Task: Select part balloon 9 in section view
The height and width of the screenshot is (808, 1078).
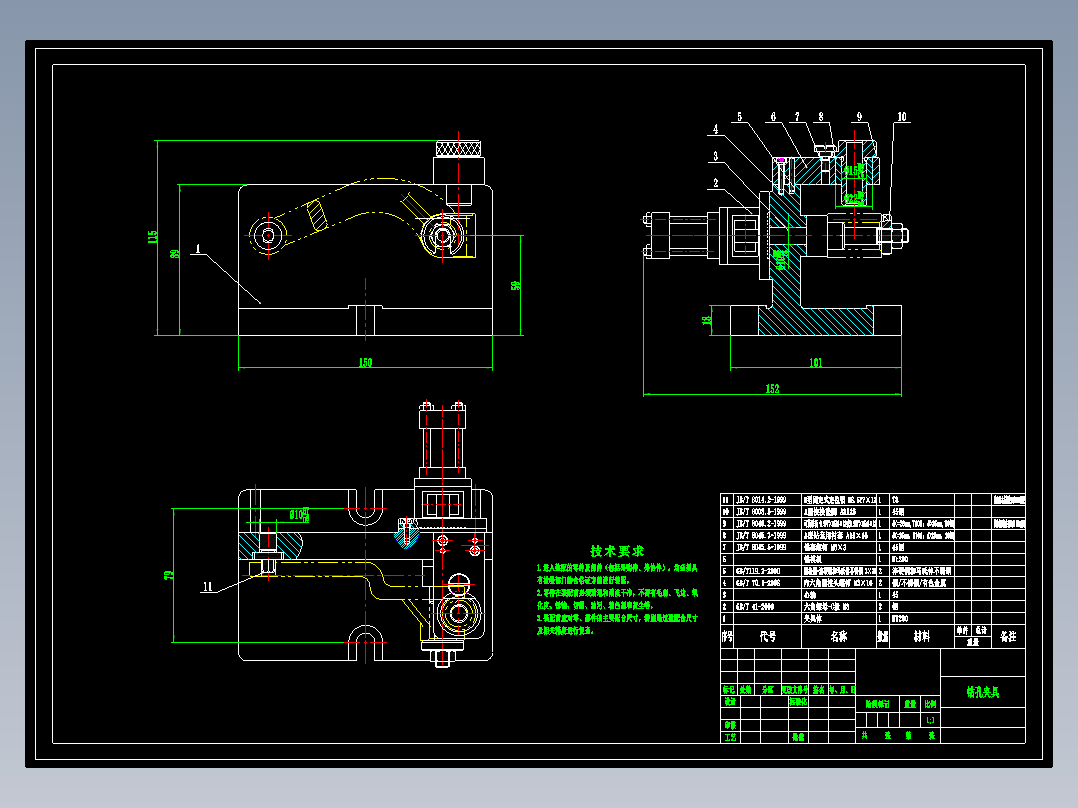Action: click(859, 117)
